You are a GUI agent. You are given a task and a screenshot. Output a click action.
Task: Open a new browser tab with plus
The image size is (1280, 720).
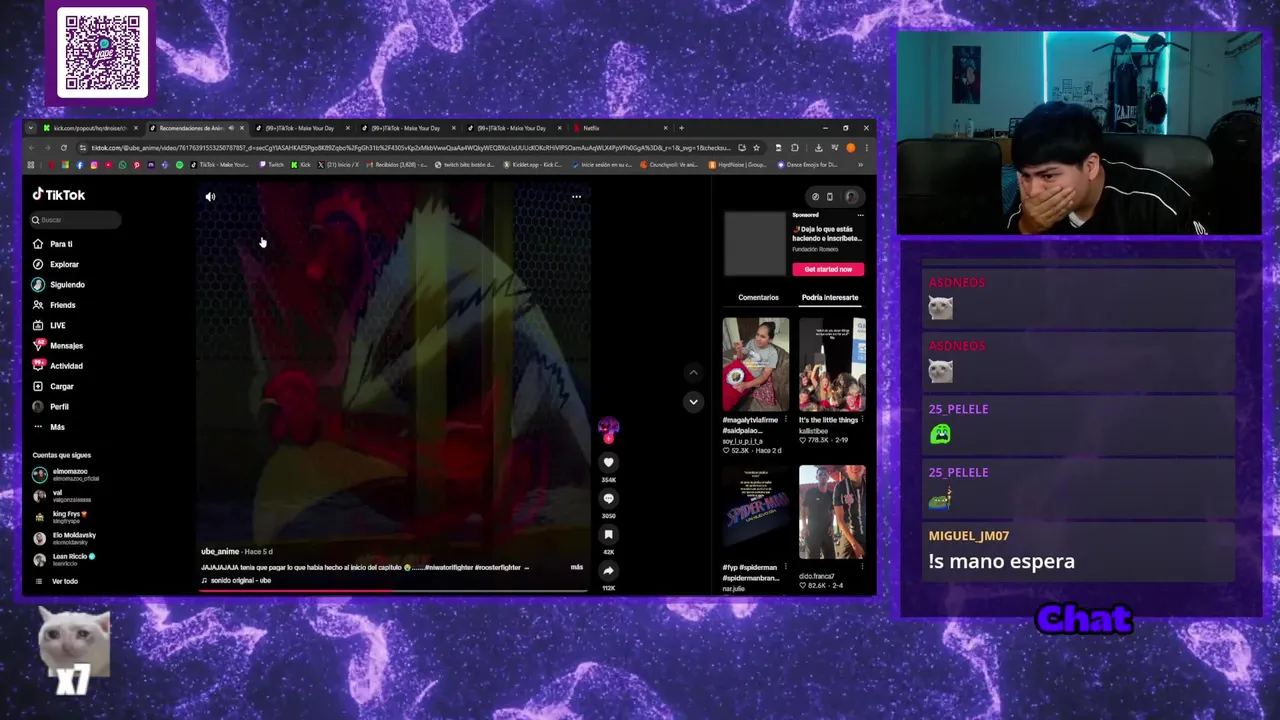[682, 128]
